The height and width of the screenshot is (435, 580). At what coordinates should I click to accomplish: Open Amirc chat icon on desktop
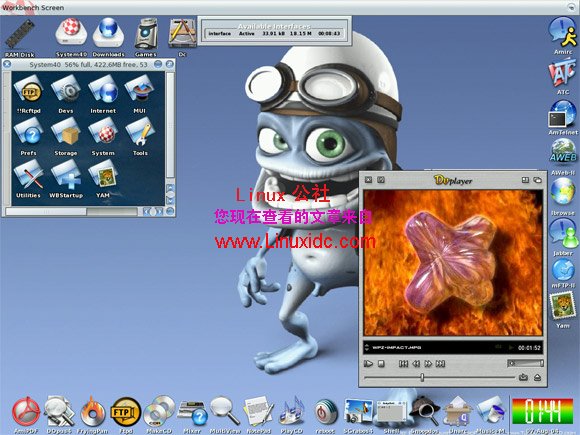(563, 33)
